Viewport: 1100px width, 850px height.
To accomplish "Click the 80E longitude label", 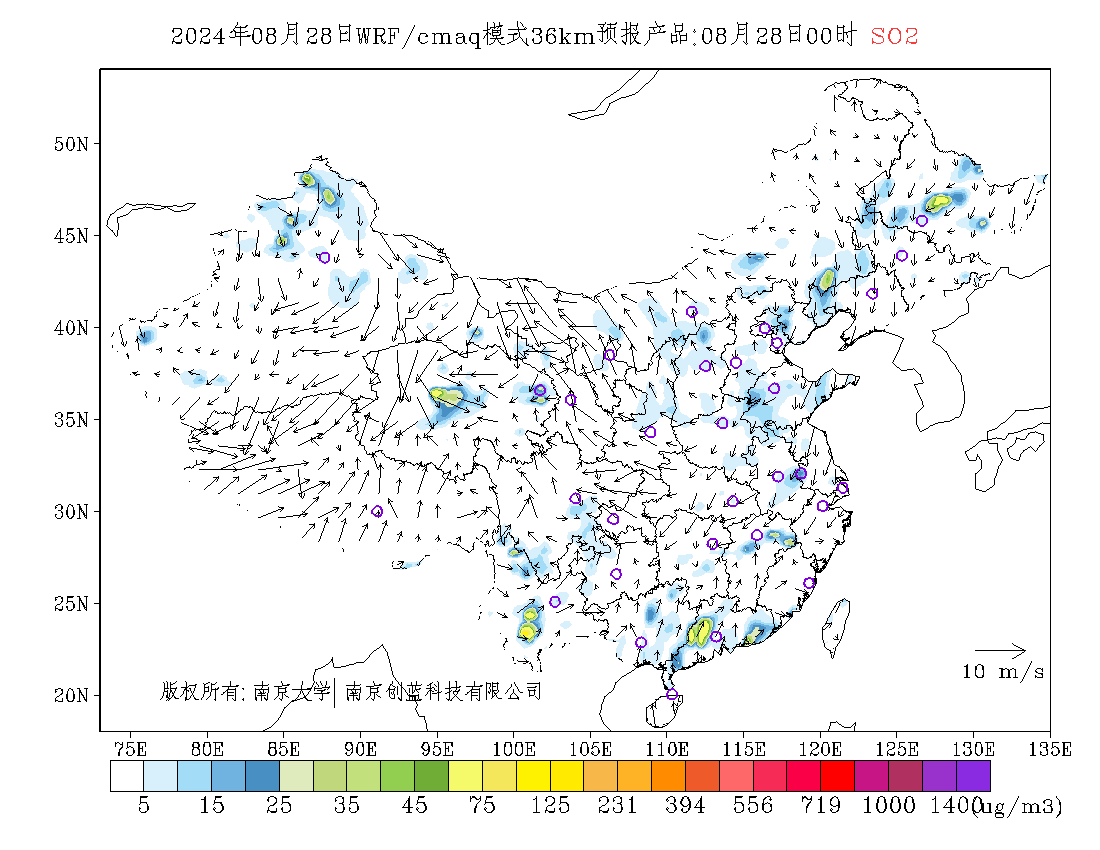I will click(x=207, y=749).
